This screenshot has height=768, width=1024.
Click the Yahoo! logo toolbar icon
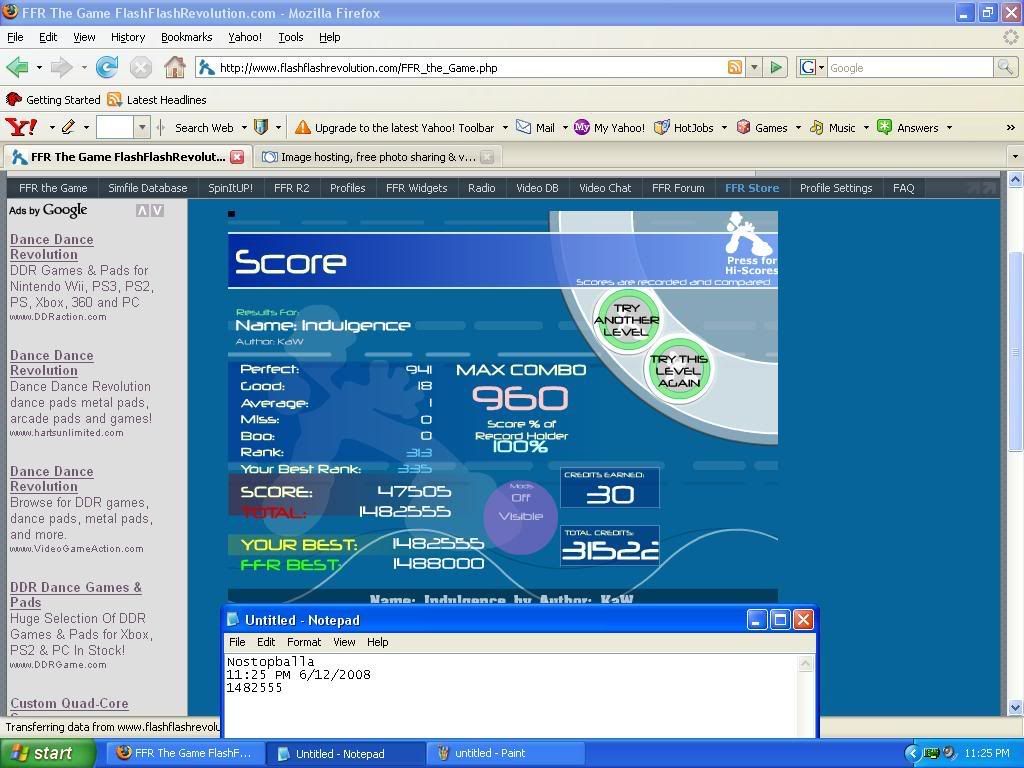(x=21, y=128)
